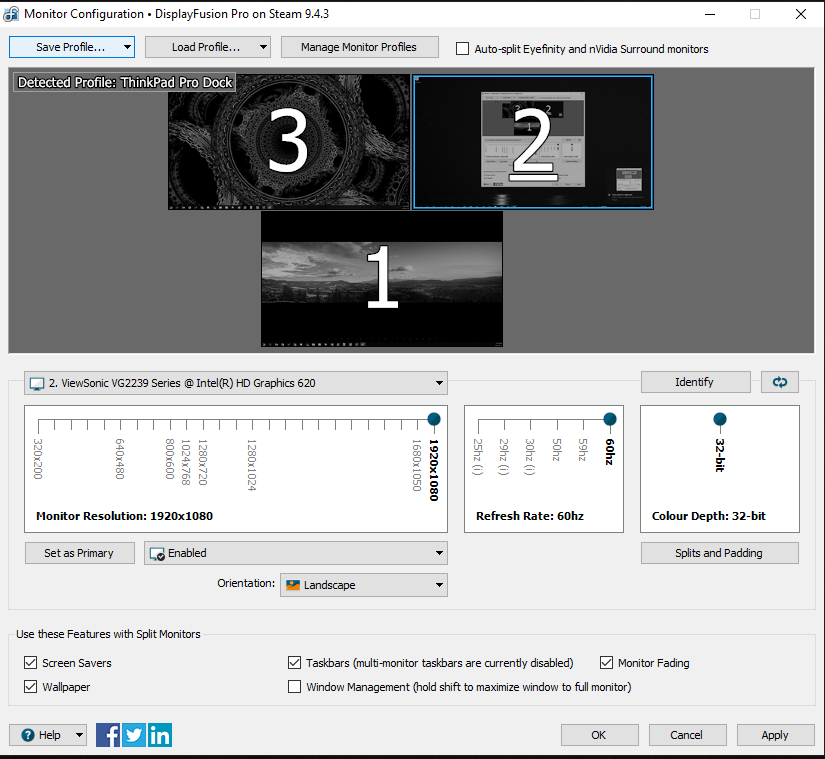
Task: Toggle Auto-split Eyefinity and nVidia Surround checkbox
Action: pyautogui.click(x=462, y=49)
